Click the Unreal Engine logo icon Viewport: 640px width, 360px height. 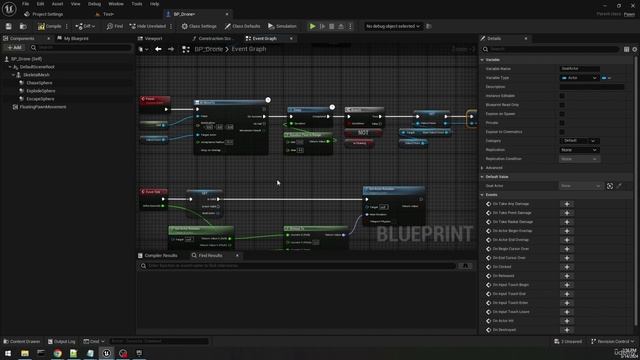tap(9, 9)
